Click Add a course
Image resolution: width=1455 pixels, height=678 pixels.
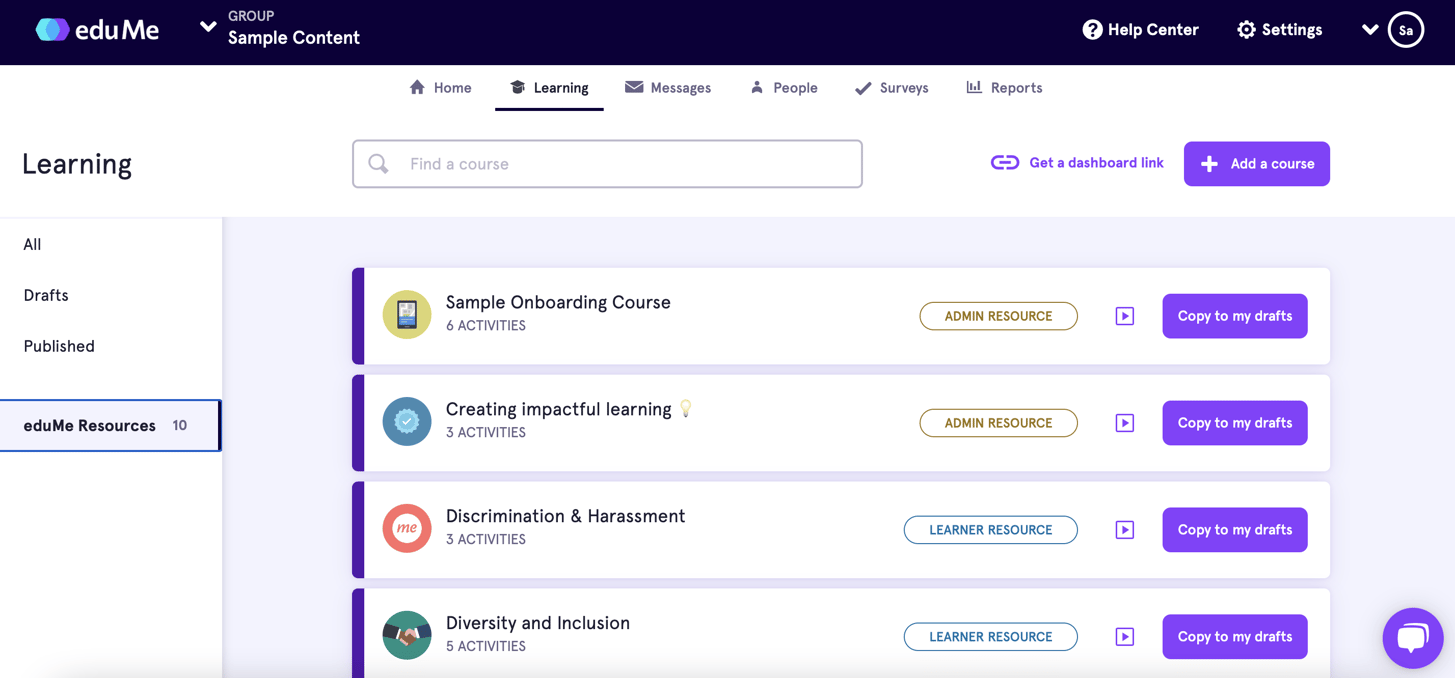click(x=1256, y=163)
